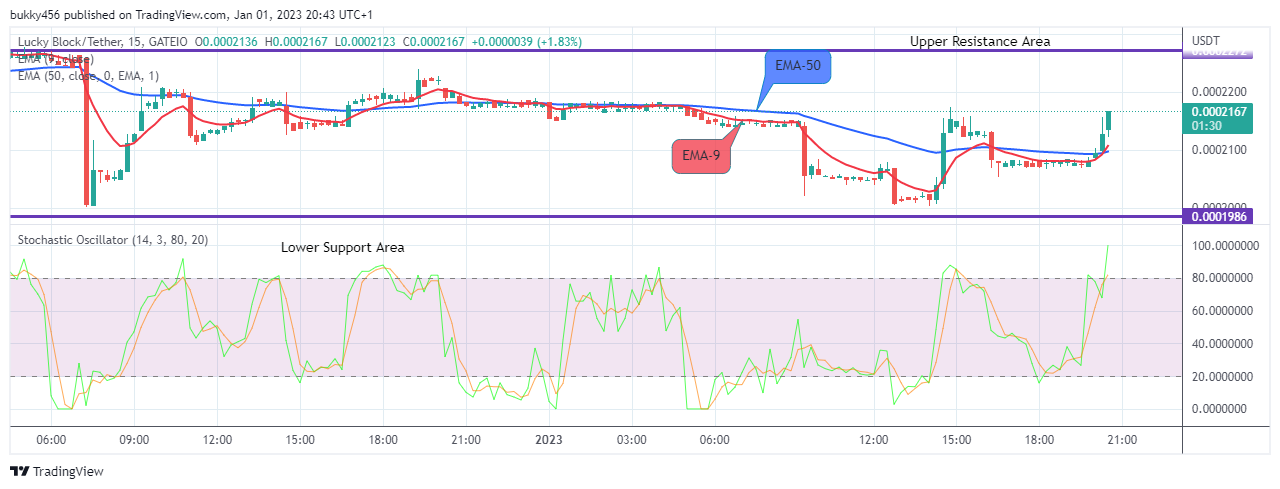Click the TradingView logo at bottom left
Image resolution: width=1280 pixels, height=489 pixels.
tap(57, 471)
